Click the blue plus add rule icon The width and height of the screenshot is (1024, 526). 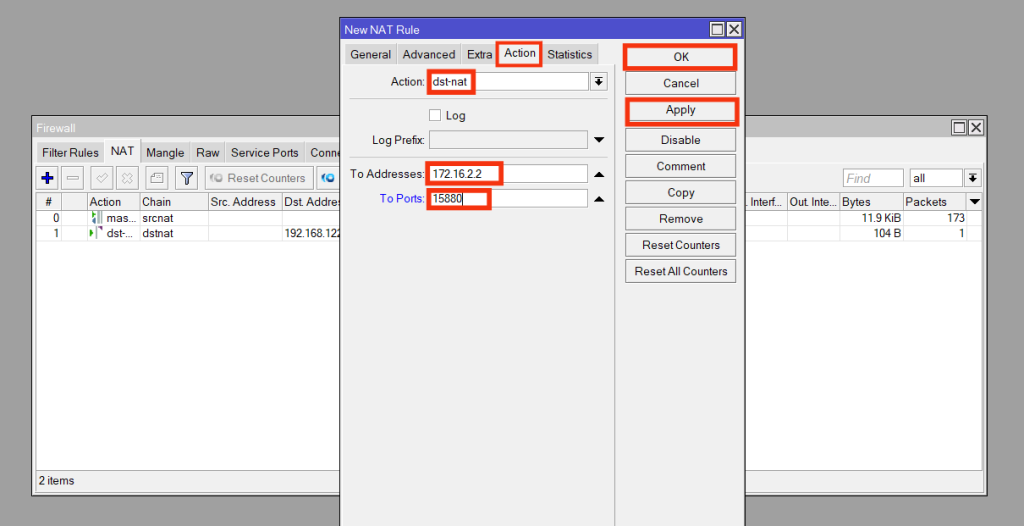(x=47, y=178)
